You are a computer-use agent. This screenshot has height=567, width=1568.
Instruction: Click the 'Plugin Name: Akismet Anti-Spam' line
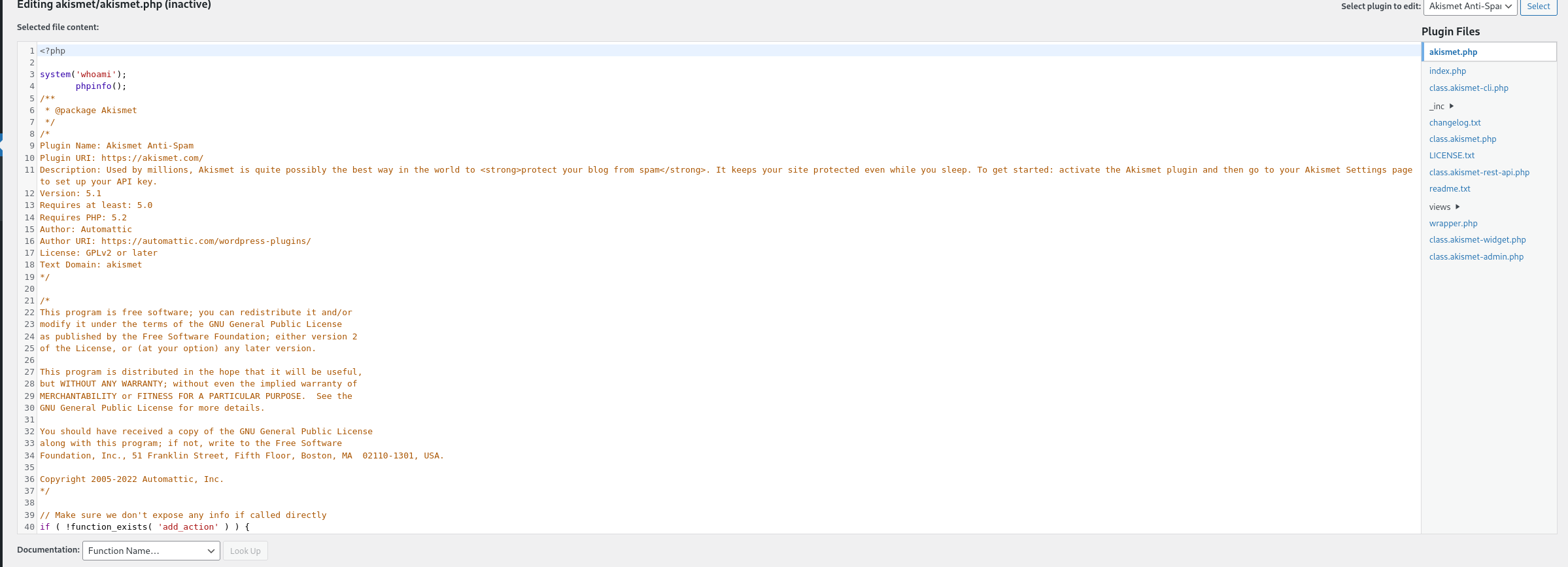coord(116,146)
